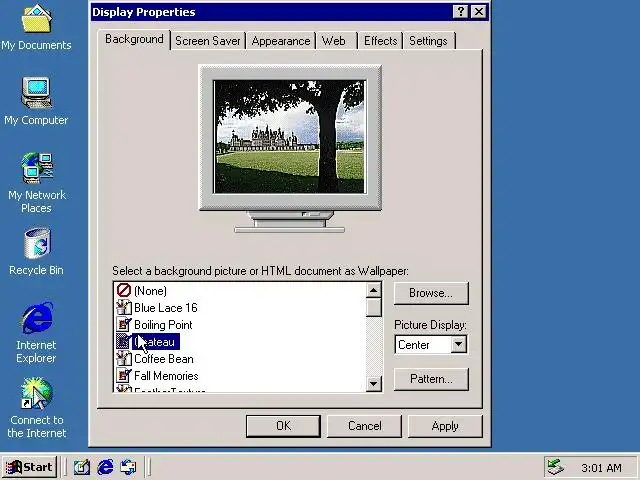
Task: Click the system tray network icon
Action: [x=555, y=467]
